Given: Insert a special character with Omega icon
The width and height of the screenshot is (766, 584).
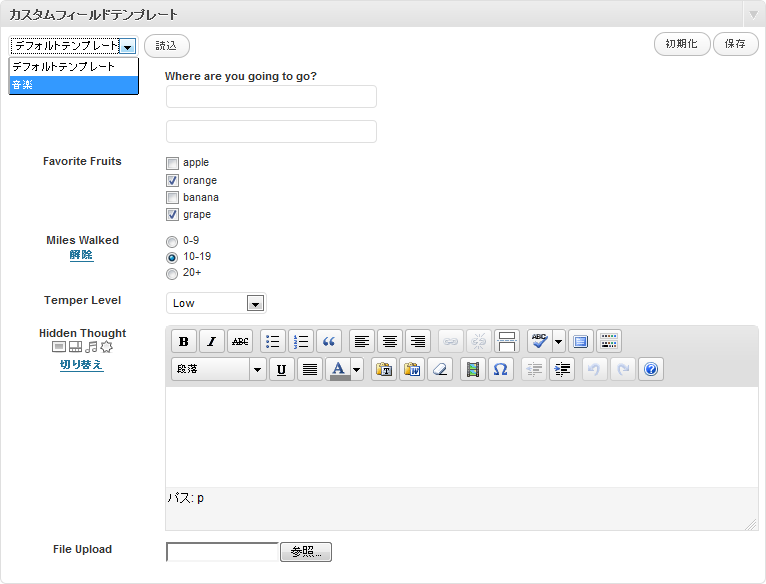Looking at the screenshot, I should click(x=501, y=369).
